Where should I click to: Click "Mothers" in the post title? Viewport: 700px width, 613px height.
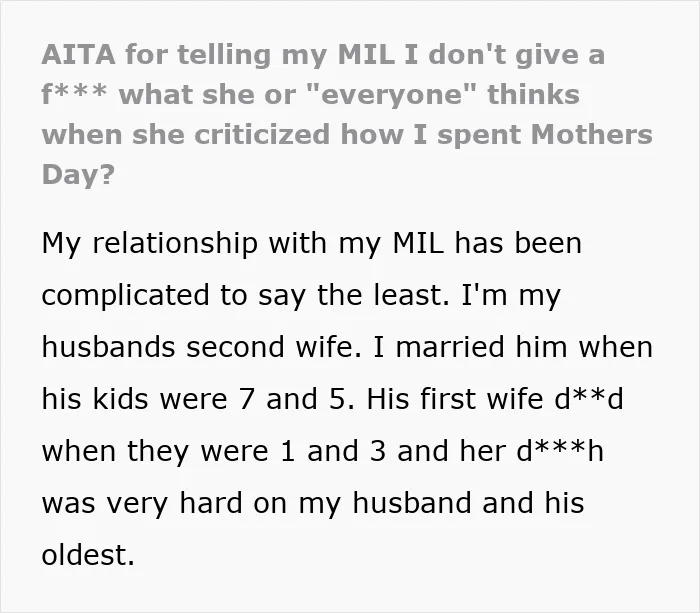592,134
